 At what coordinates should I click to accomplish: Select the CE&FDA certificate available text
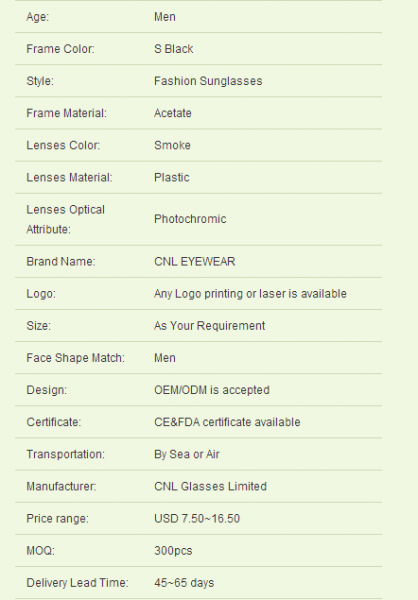click(x=227, y=422)
